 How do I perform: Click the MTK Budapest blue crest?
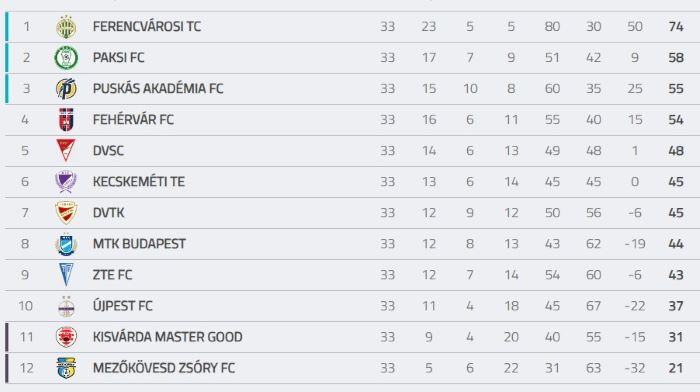(66, 244)
